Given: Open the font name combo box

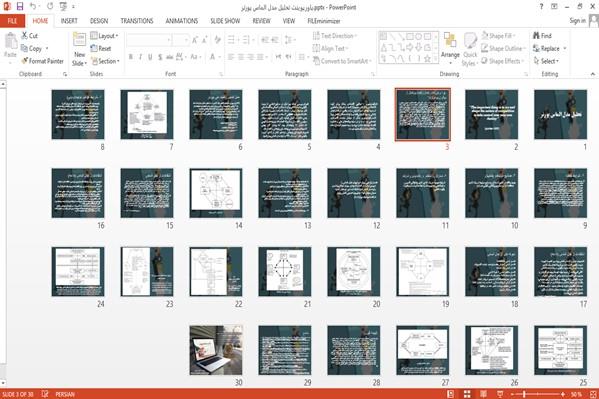Looking at the screenshot, I should coord(149,40).
